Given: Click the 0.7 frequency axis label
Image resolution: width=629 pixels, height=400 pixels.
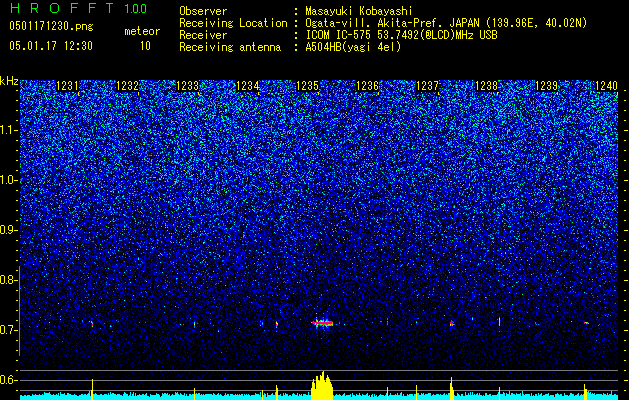Looking at the screenshot, I should (8, 330).
